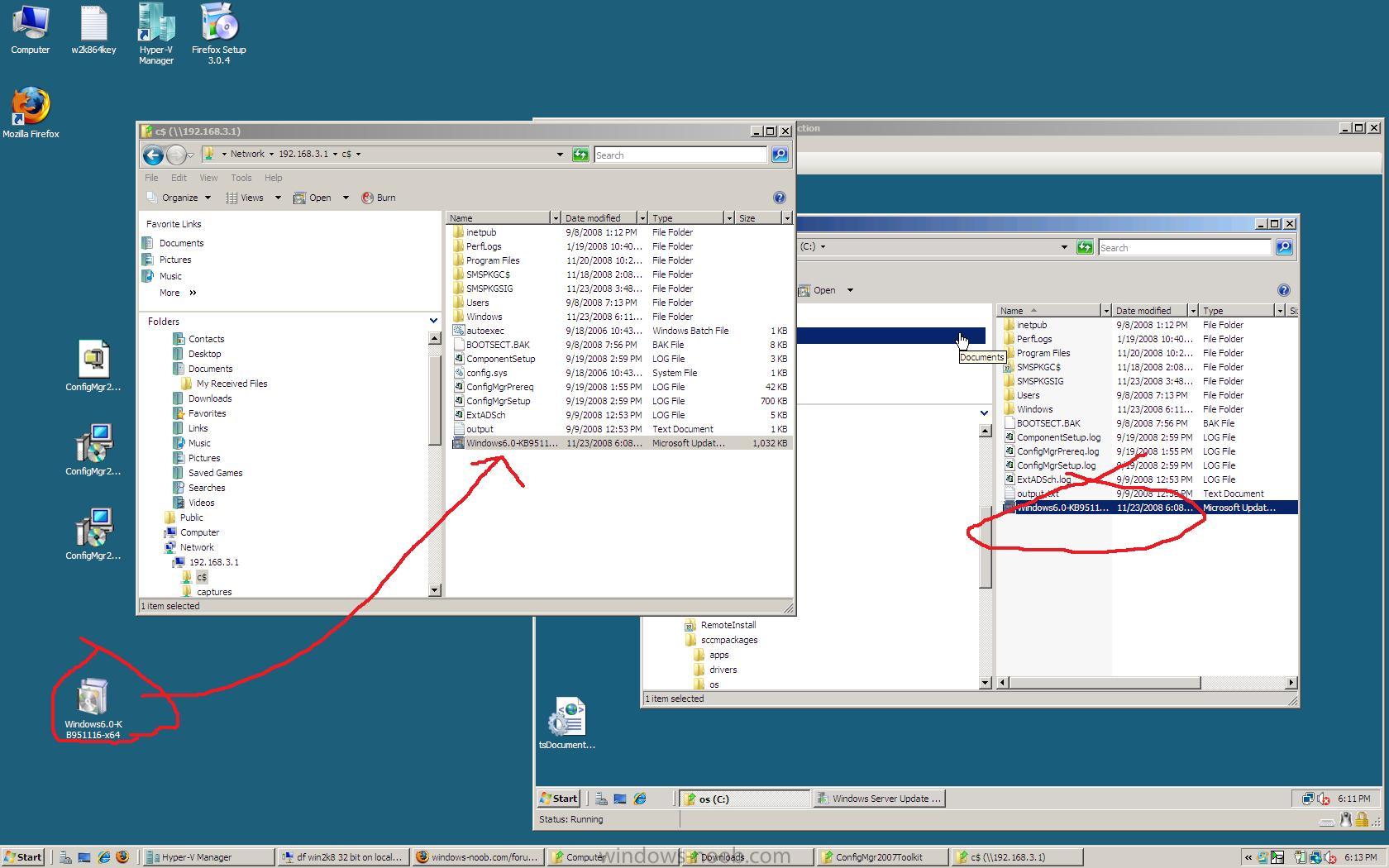The height and width of the screenshot is (868, 1389).
Task: Open the Tools menu
Action: coord(241,178)
